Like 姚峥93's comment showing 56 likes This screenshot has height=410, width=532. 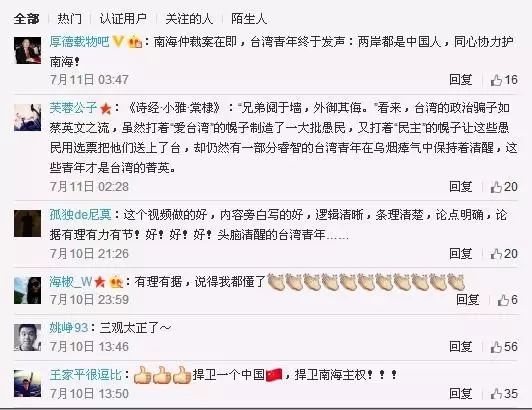coord(496,347)
